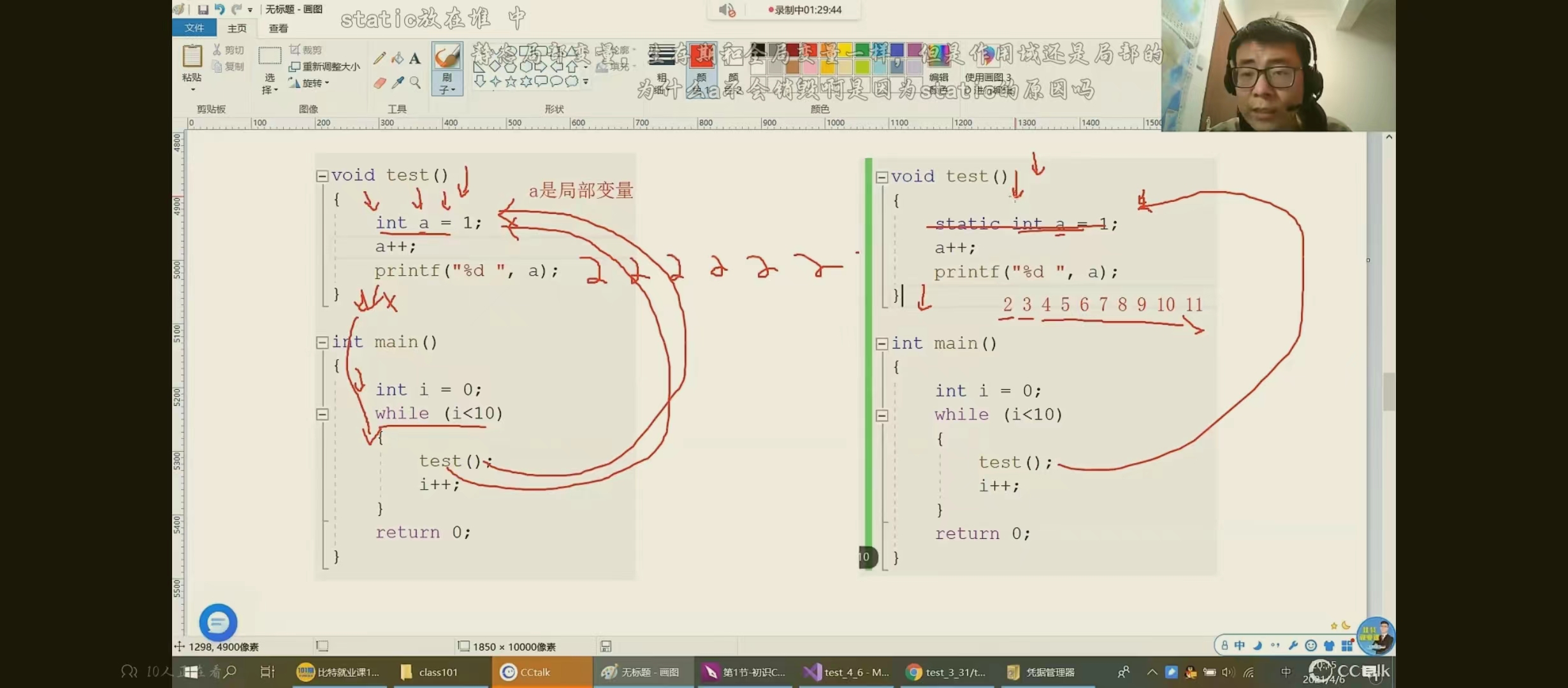Select the Text tool
This screenshot has width=1568, height=688.
pos(415,59)
